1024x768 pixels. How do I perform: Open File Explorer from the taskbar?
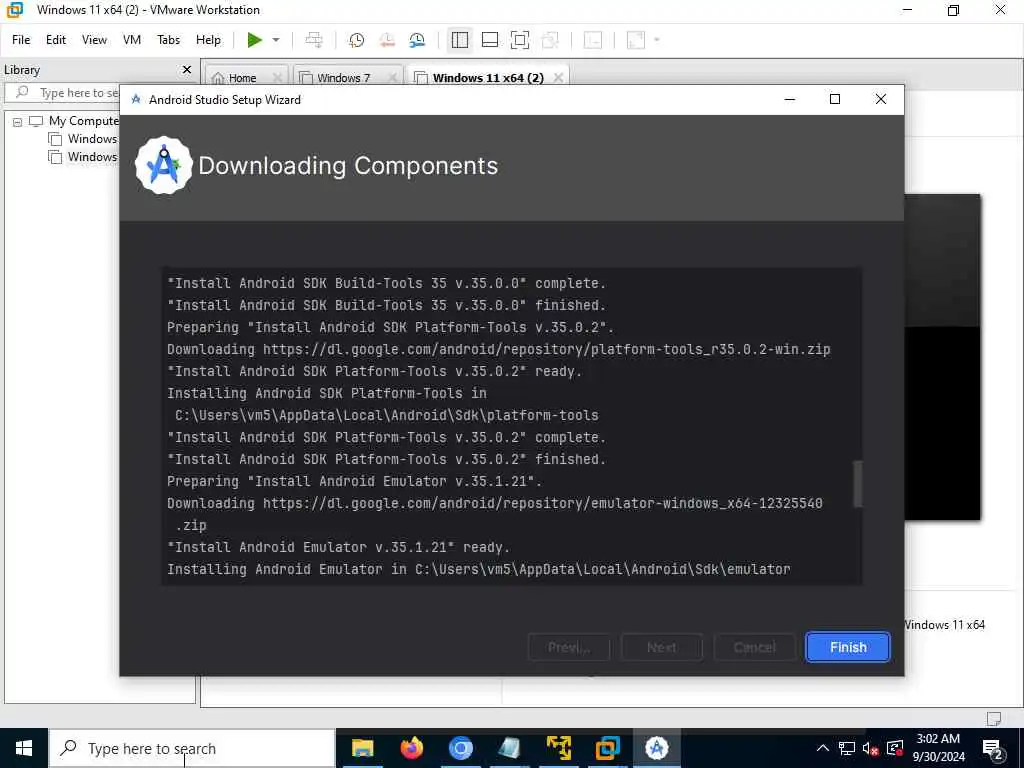click(362, 748)
